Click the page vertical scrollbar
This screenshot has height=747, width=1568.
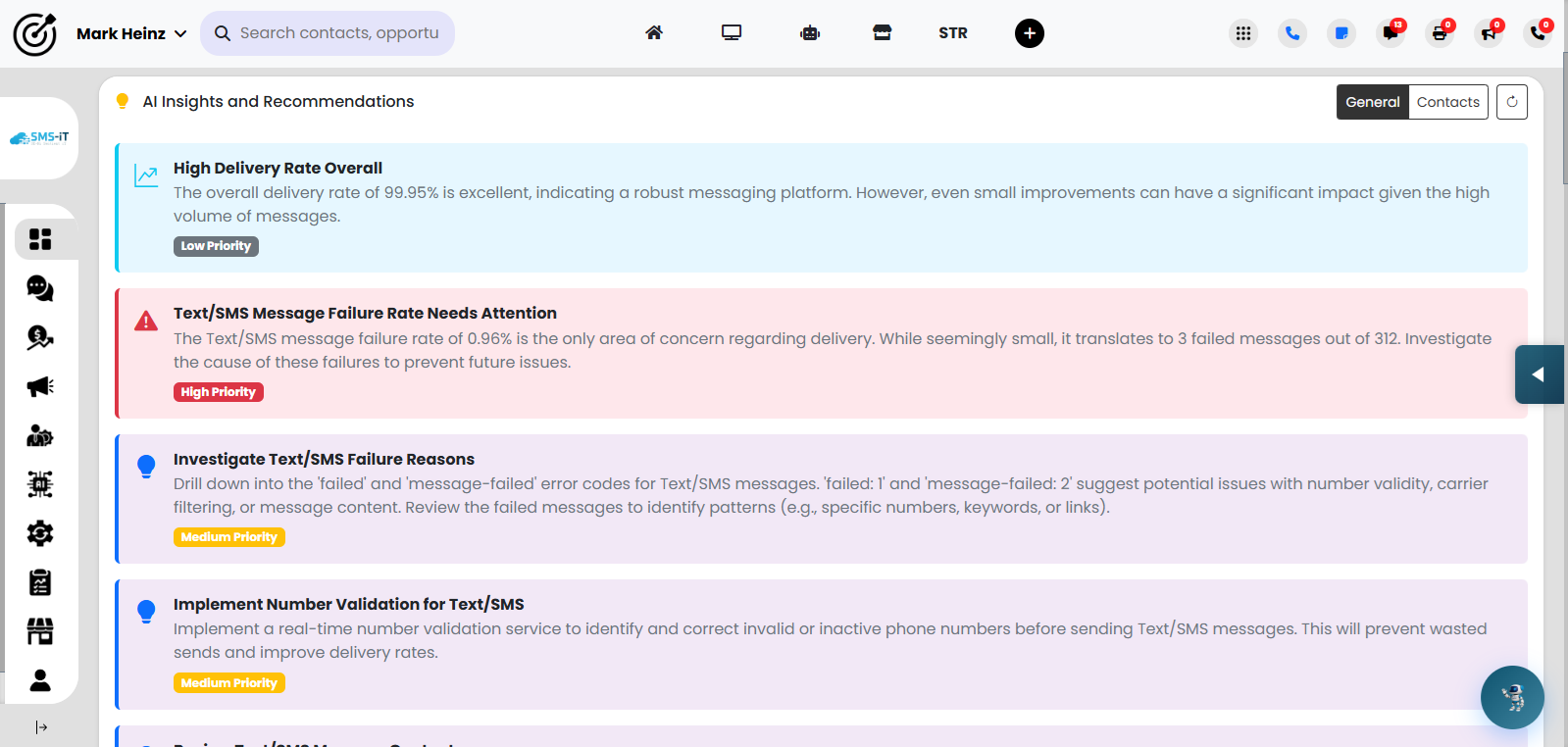(x=1564, y=118)
